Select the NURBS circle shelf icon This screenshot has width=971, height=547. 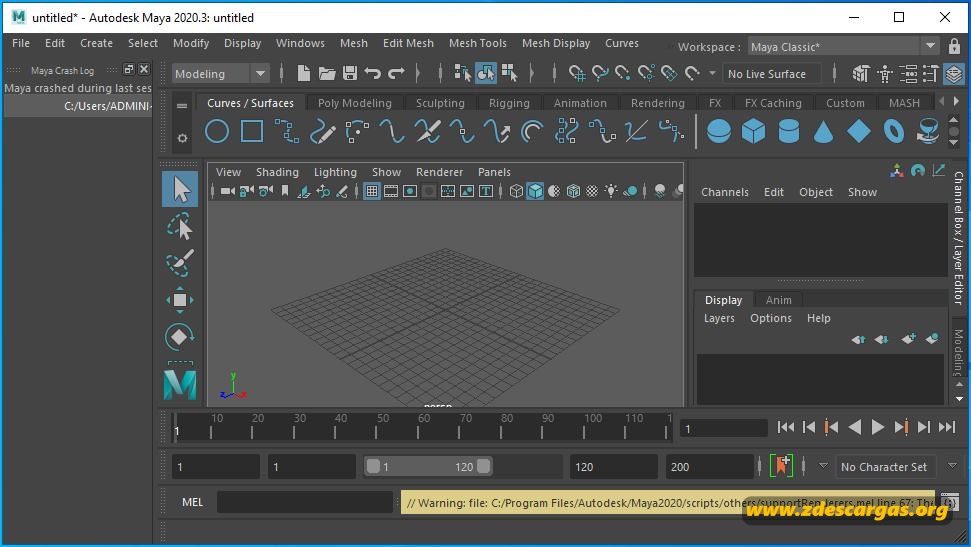pos(217,131)
